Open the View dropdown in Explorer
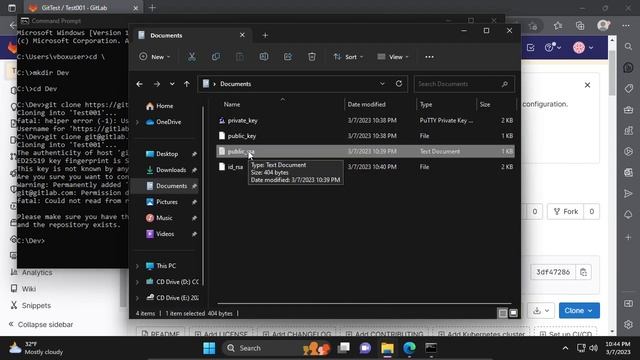 393,57
